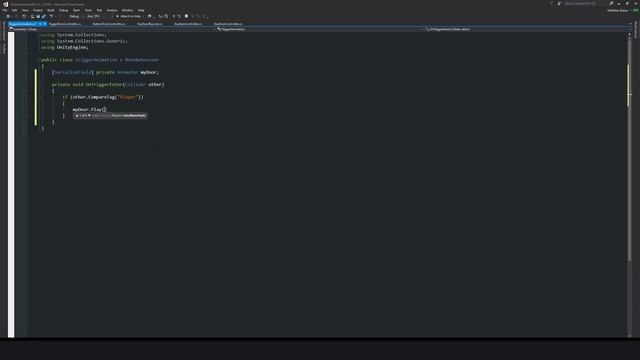Click the Find in Files toolbar icon
This screenshot has width=640, height=360.
pos(149,16)
